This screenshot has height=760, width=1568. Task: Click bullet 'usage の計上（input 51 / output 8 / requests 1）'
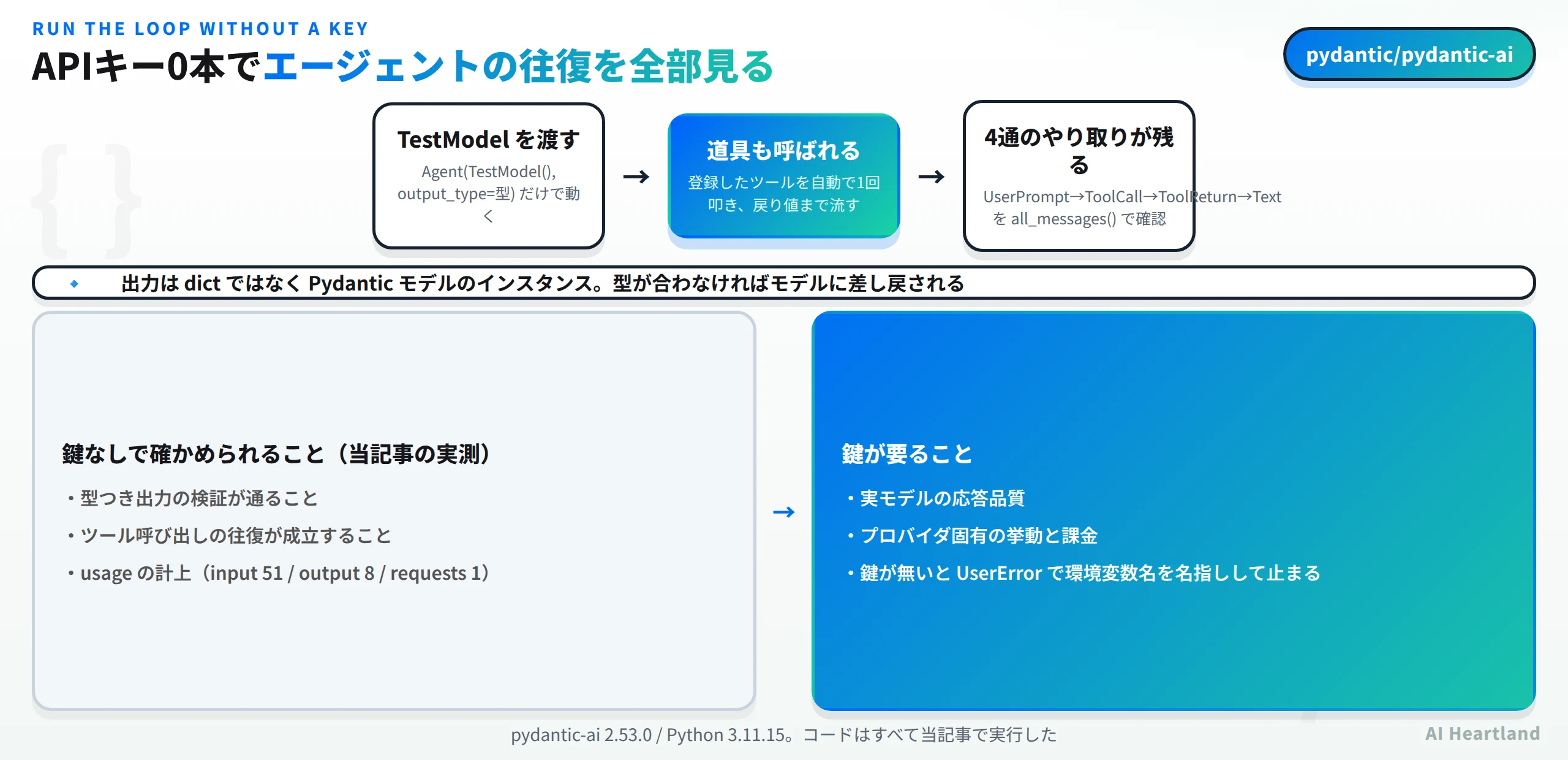(x=279, y=572)
